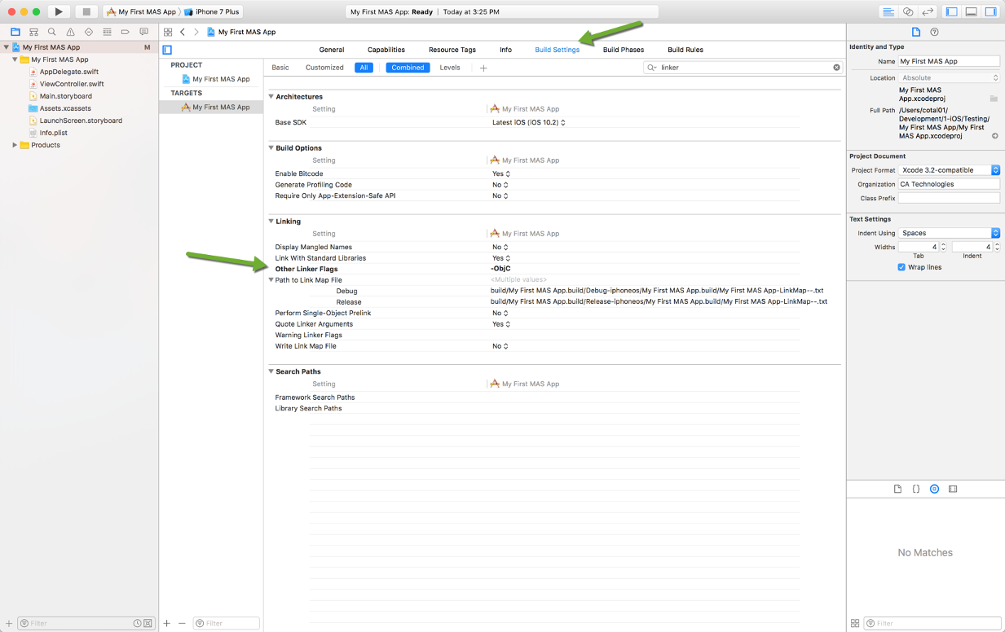1005x632 pixels.
Task: Select the Basic settings filter
Action: click(x=280, y=67)
